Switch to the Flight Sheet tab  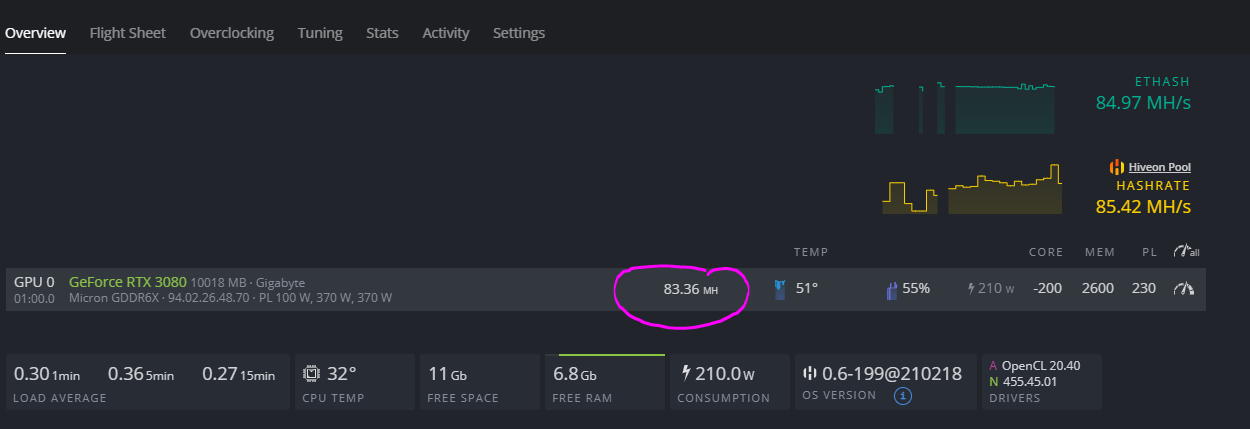[x=128, y=33]
